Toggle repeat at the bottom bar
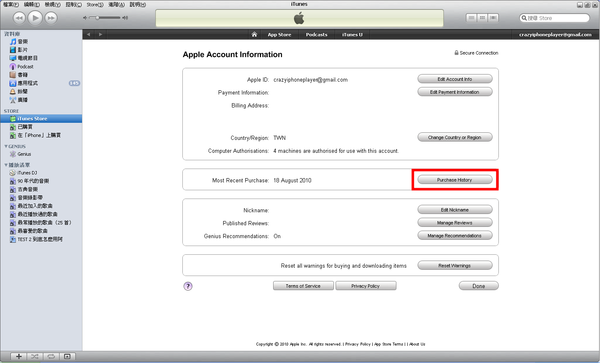The image size is (600, 363). click(51, 356)
